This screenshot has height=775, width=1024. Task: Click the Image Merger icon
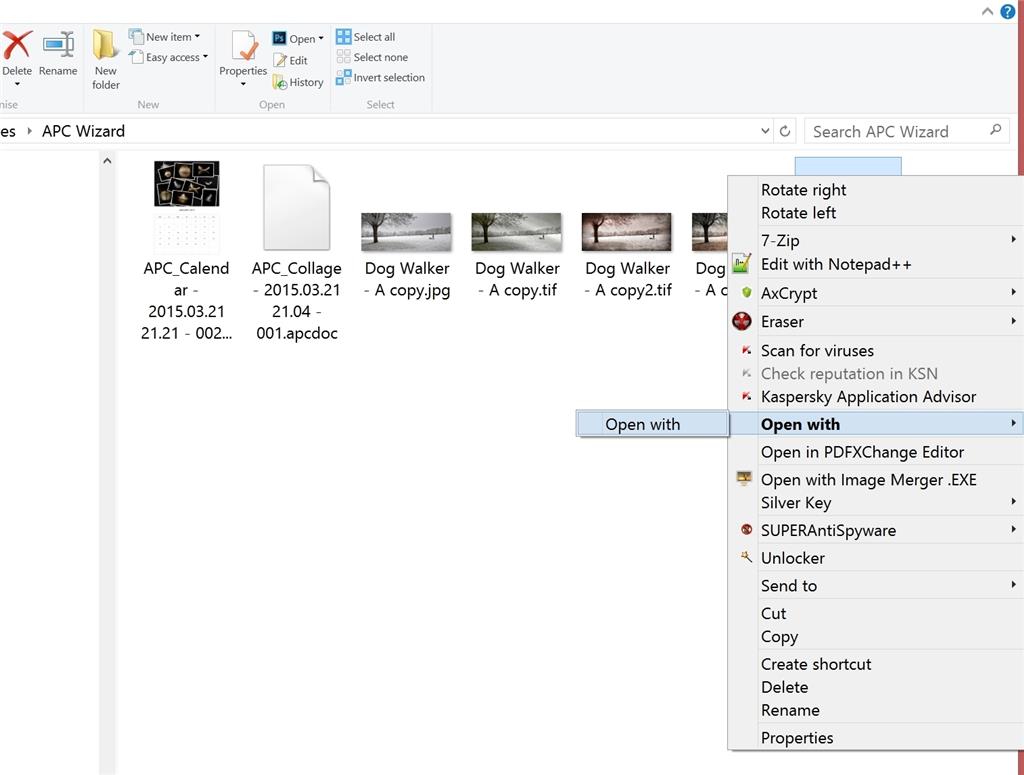(744, 479)
